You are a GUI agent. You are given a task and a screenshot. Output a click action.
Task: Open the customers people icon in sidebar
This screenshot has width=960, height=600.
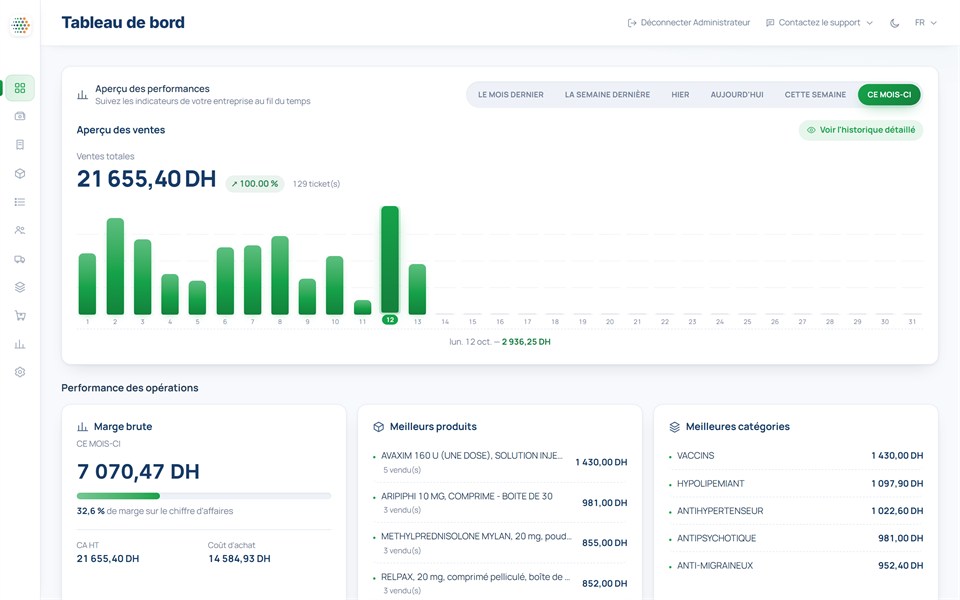20,230
